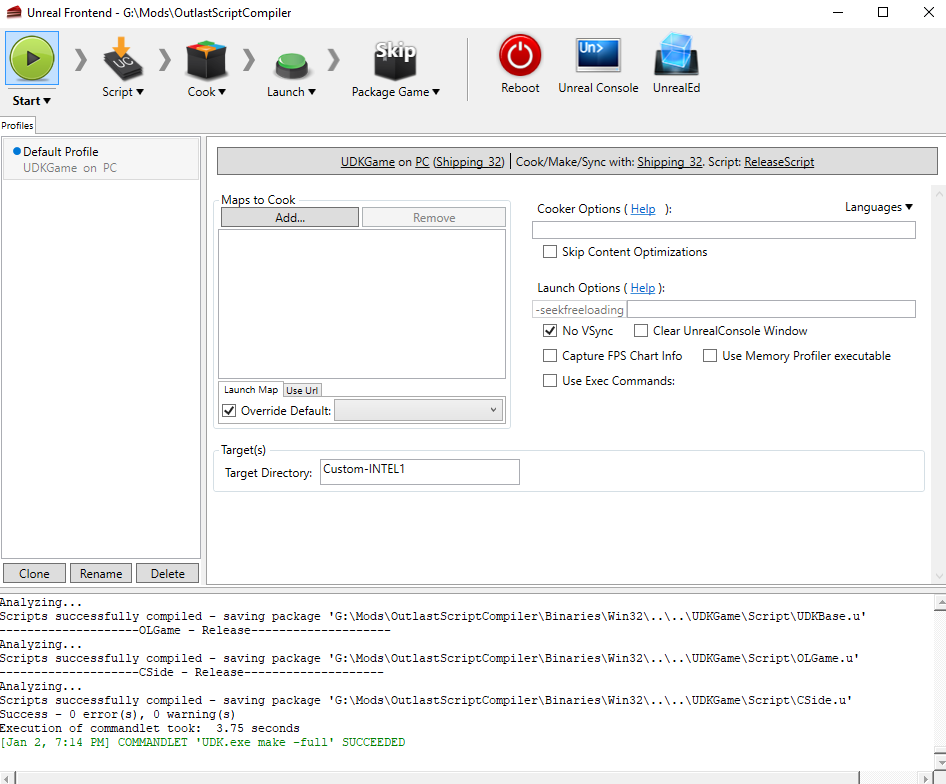Click the Unreal Frontend title bar app icon
The width and height of the screenshot is (946, 784).
[13, 12]
